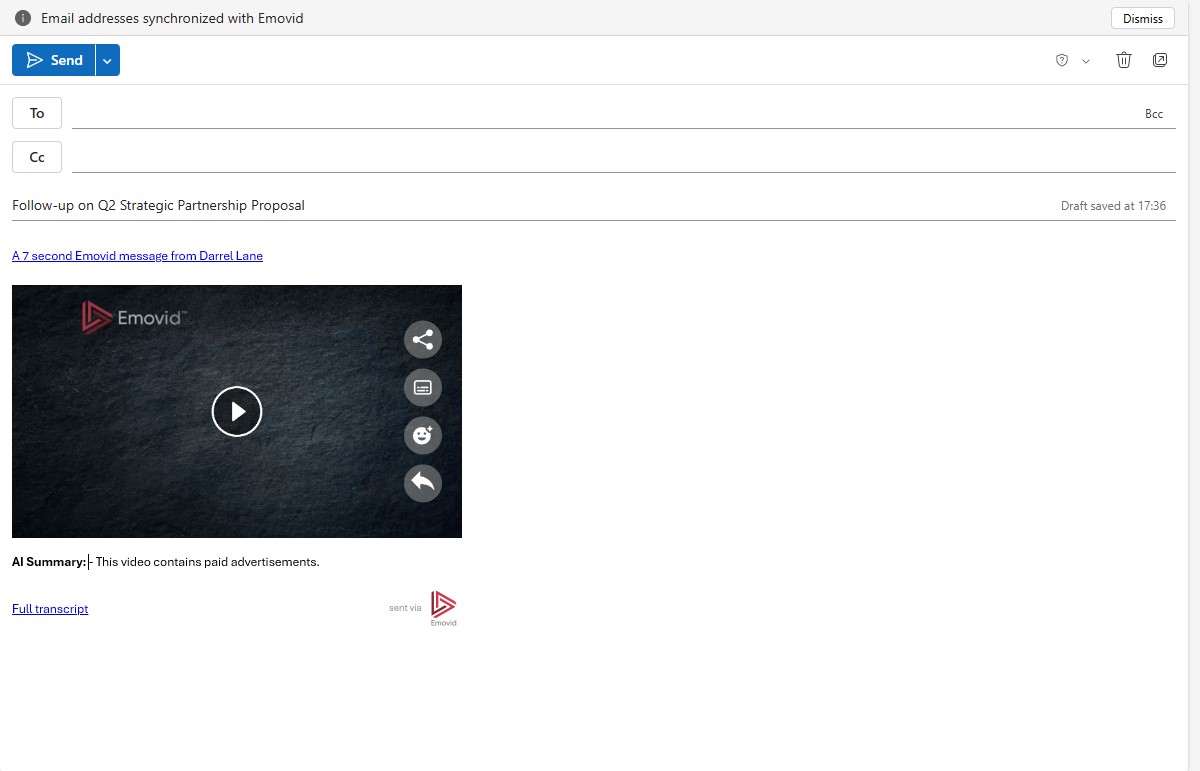Discard the draft with the trash icon

[x=1123, y=60]
